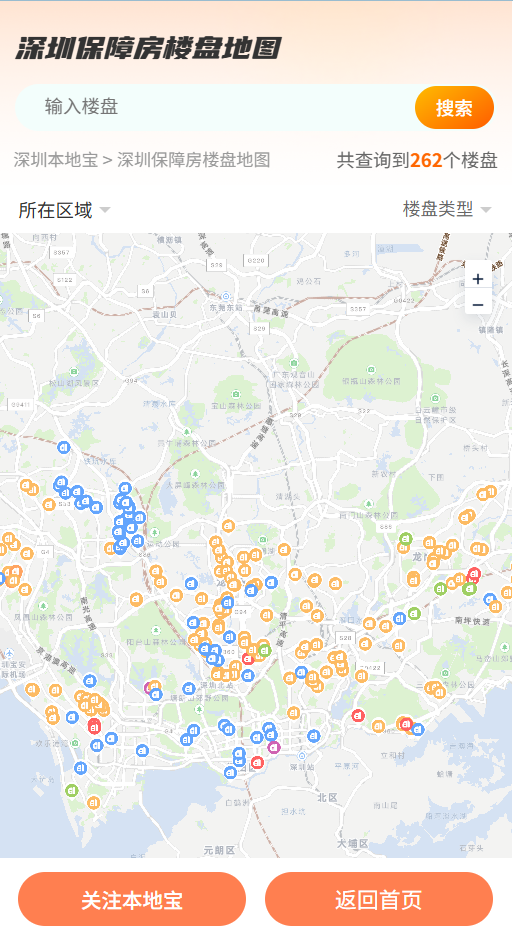Select lone blue marker above 铁坑水库 label
Image resolution: width=513 pixels, height=931 pixels.
[64, 447]
